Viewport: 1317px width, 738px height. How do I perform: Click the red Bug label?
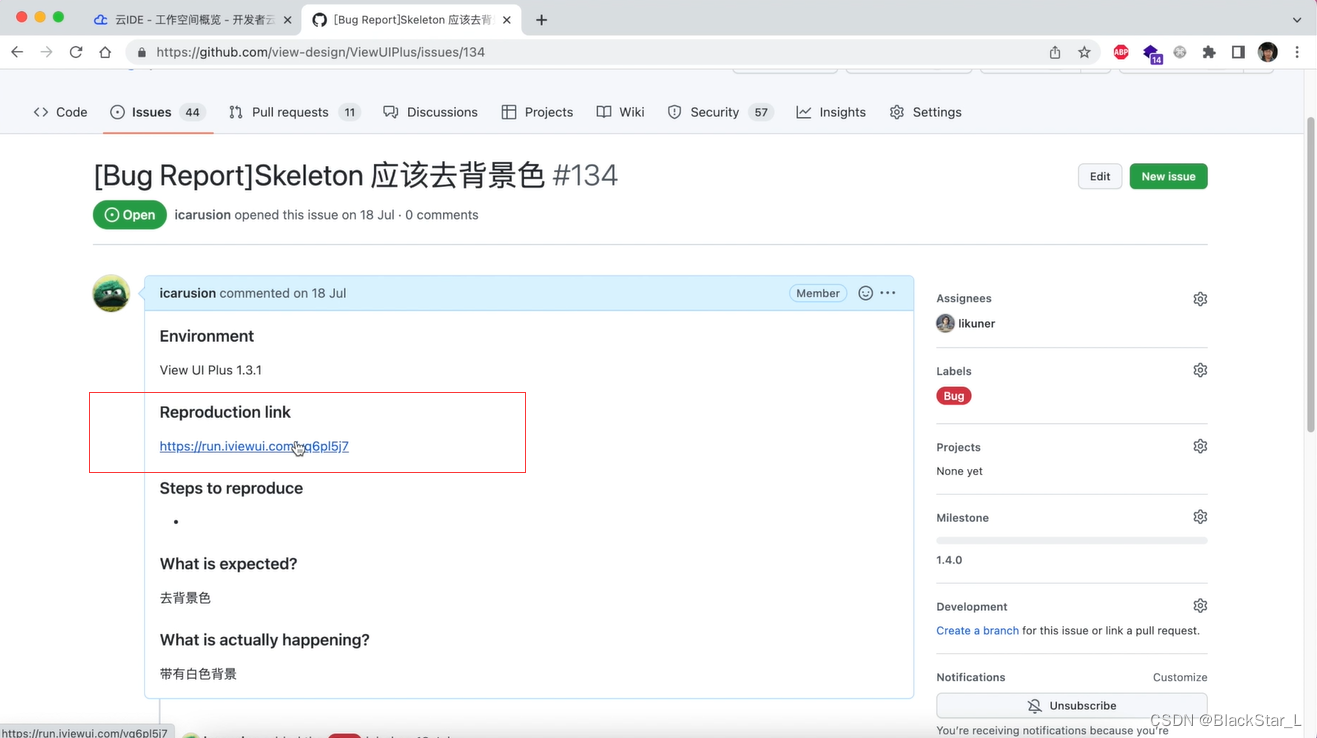coord(954,396)
